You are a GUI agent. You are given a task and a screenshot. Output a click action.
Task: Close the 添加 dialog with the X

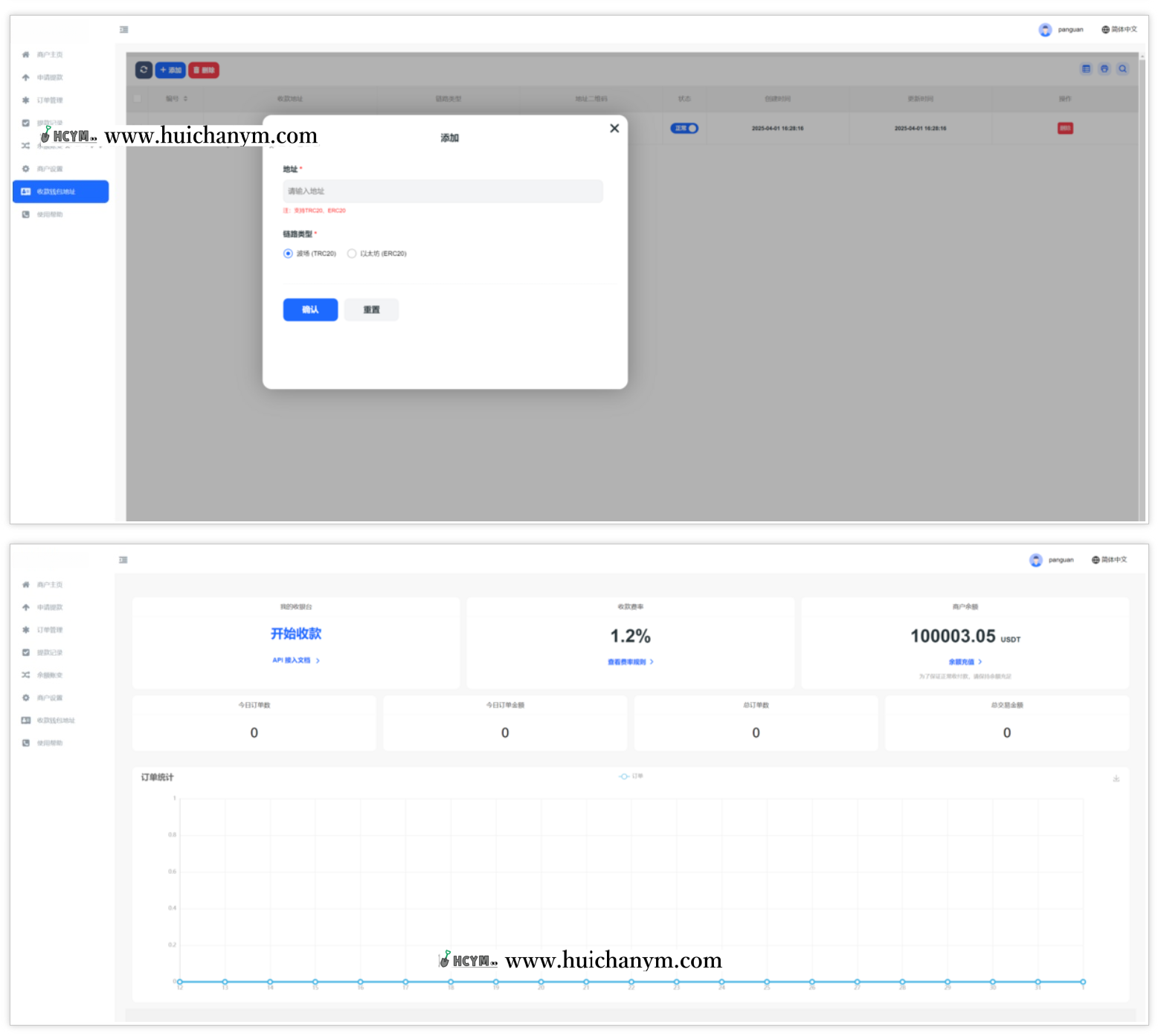point(614,129)
